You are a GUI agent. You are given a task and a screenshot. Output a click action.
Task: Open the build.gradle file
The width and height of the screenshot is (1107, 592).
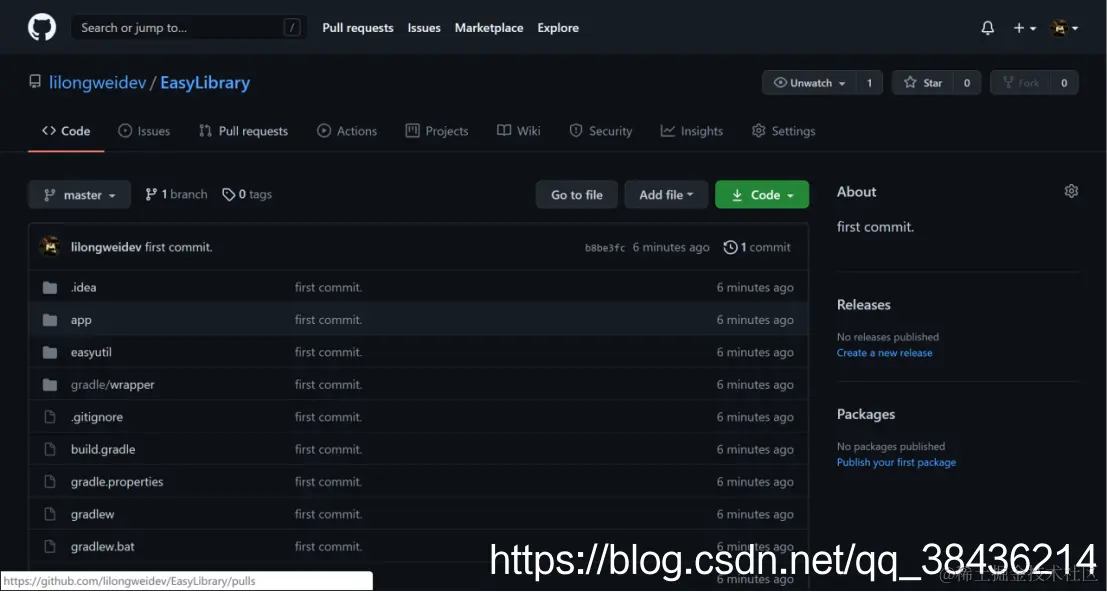(103, 449)
